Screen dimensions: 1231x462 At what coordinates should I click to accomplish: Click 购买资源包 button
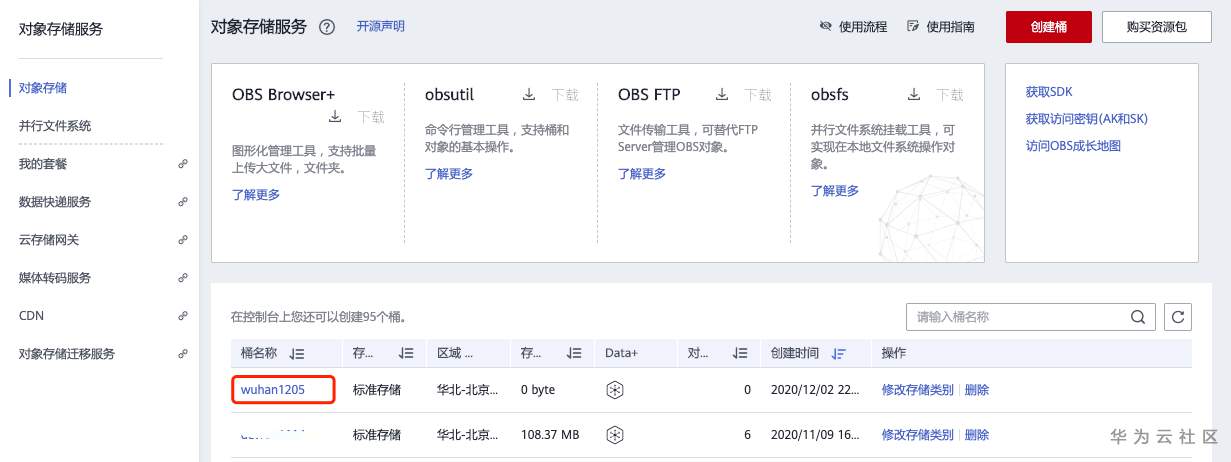tap(1155, 27)
